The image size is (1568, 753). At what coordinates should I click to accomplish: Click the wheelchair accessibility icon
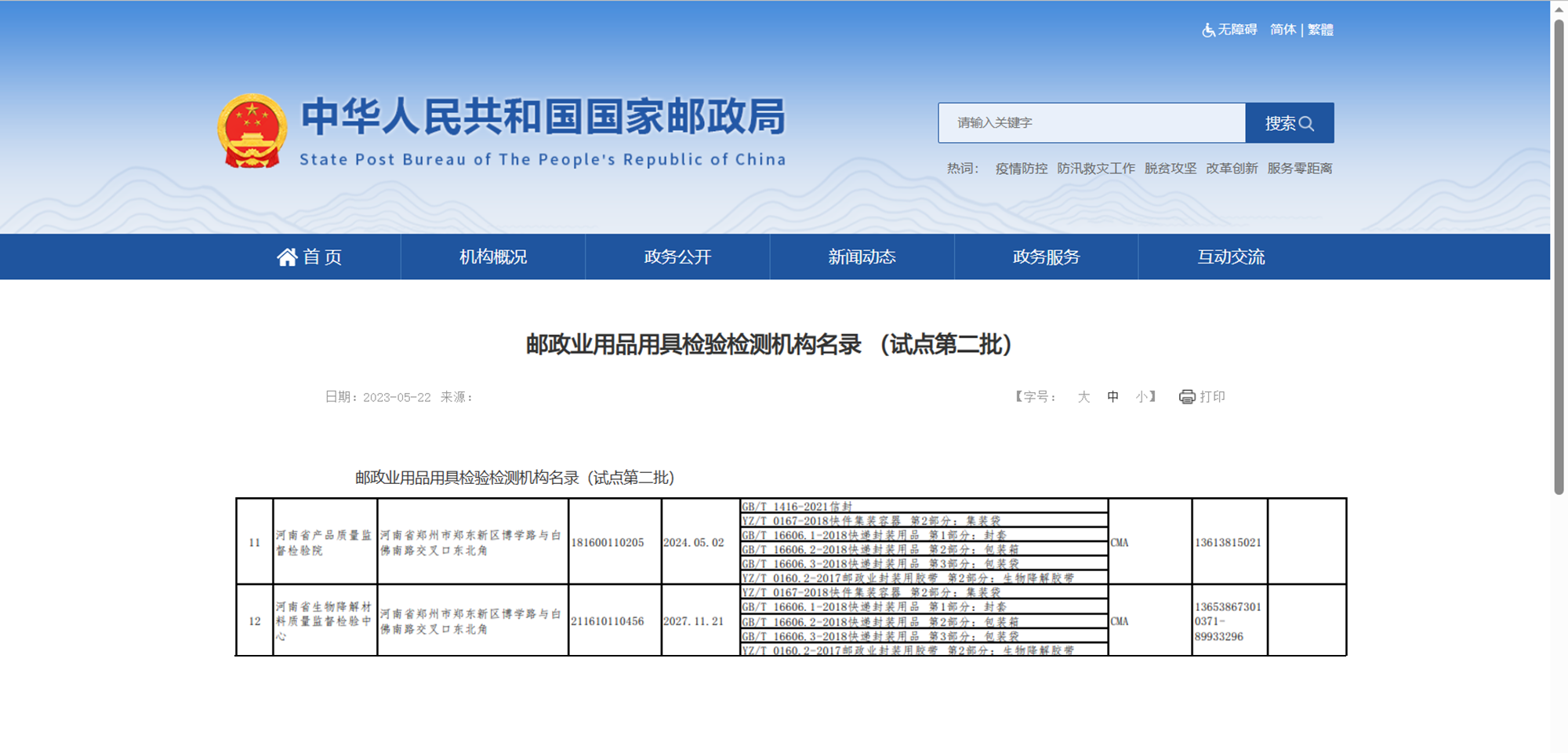pos(1208,30)
